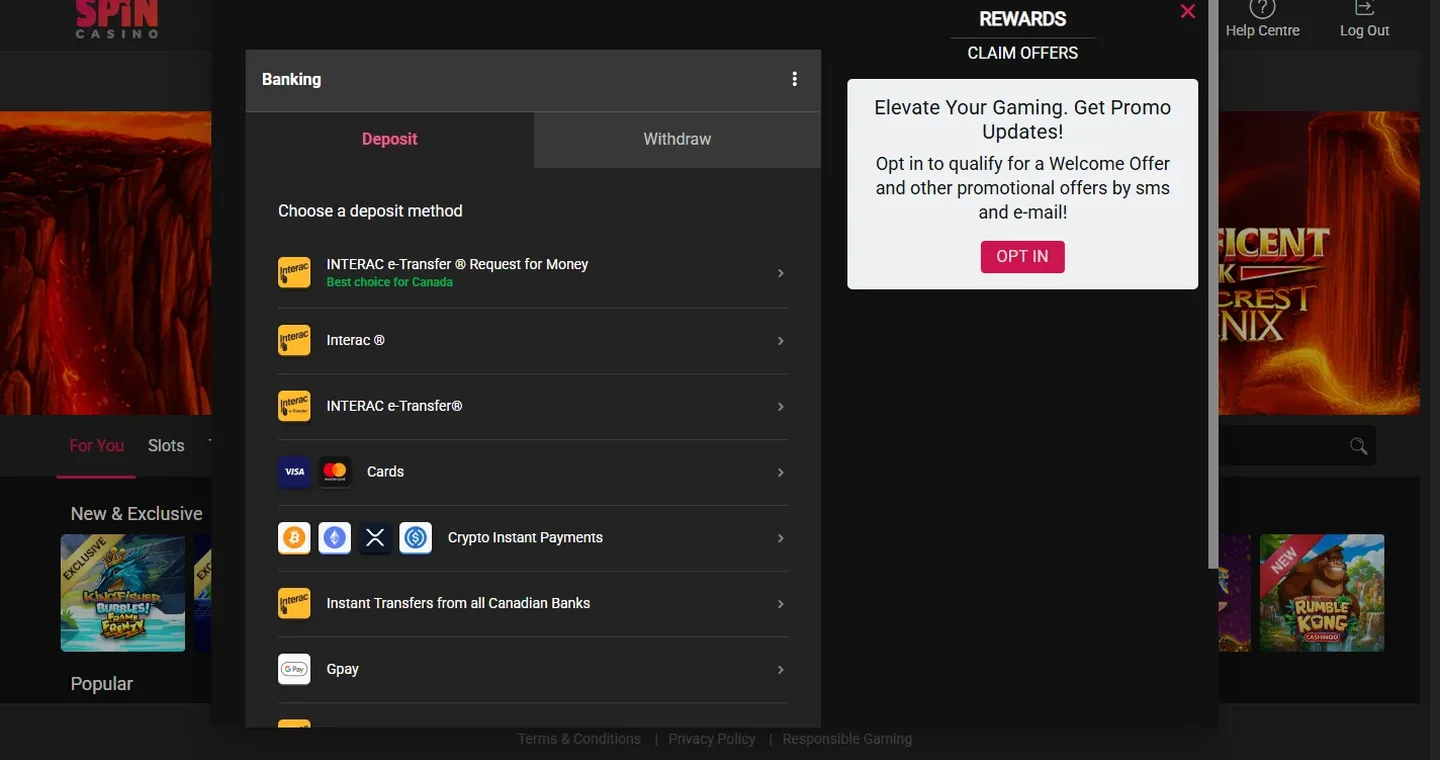Viewport: 1440px width, 760px height.
Task: Expand Crypto Instant Payments chevron
Action: [x=781, y=538]
